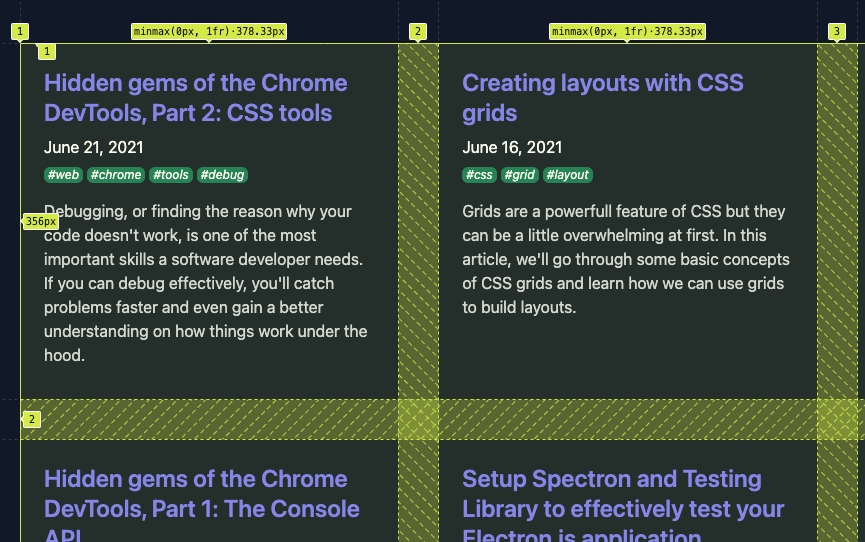Click the grid column line 3 label
This screenshot has width=865, height=542.
click(x=837, y=32)
